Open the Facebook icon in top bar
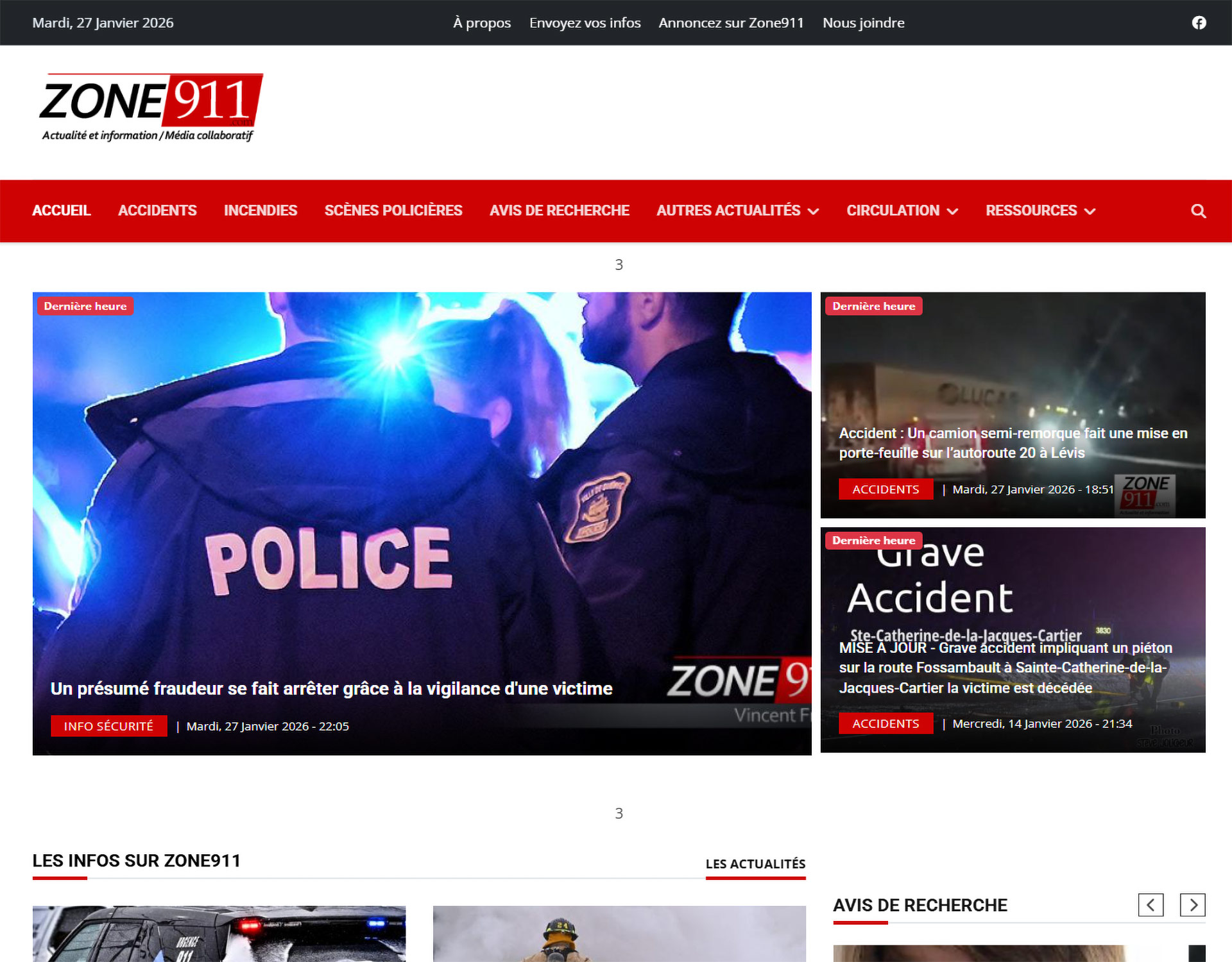 click(x=1199, y=23)
